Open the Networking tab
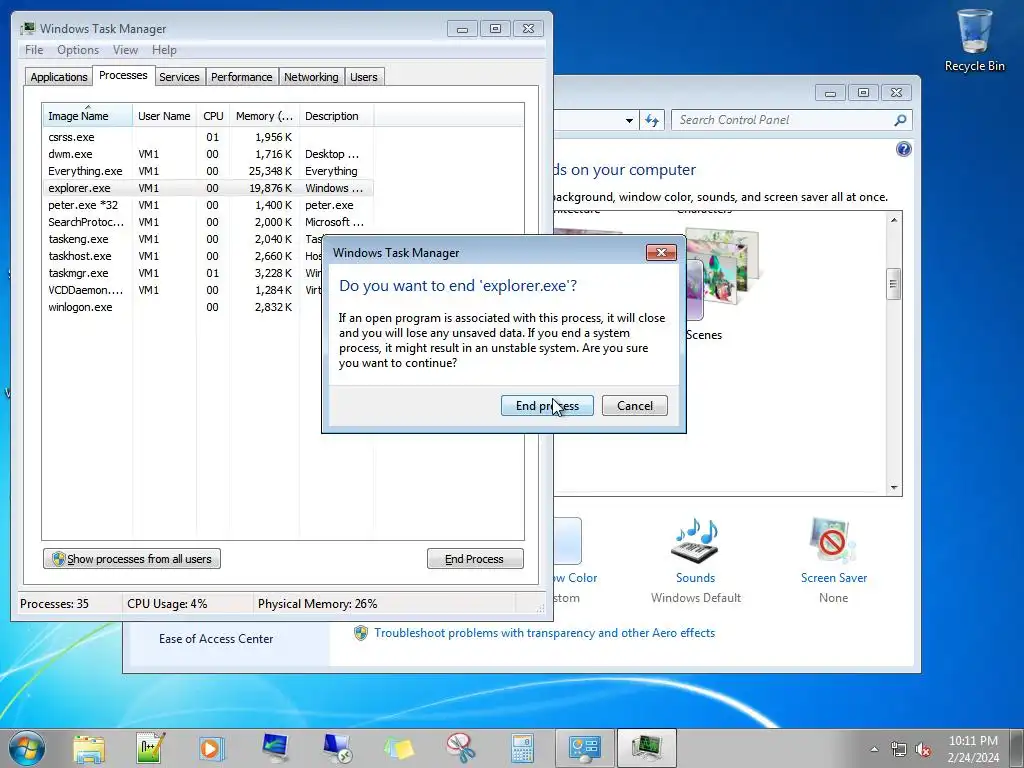Viewport: 1024px width, 768px height. click(311, 77)
